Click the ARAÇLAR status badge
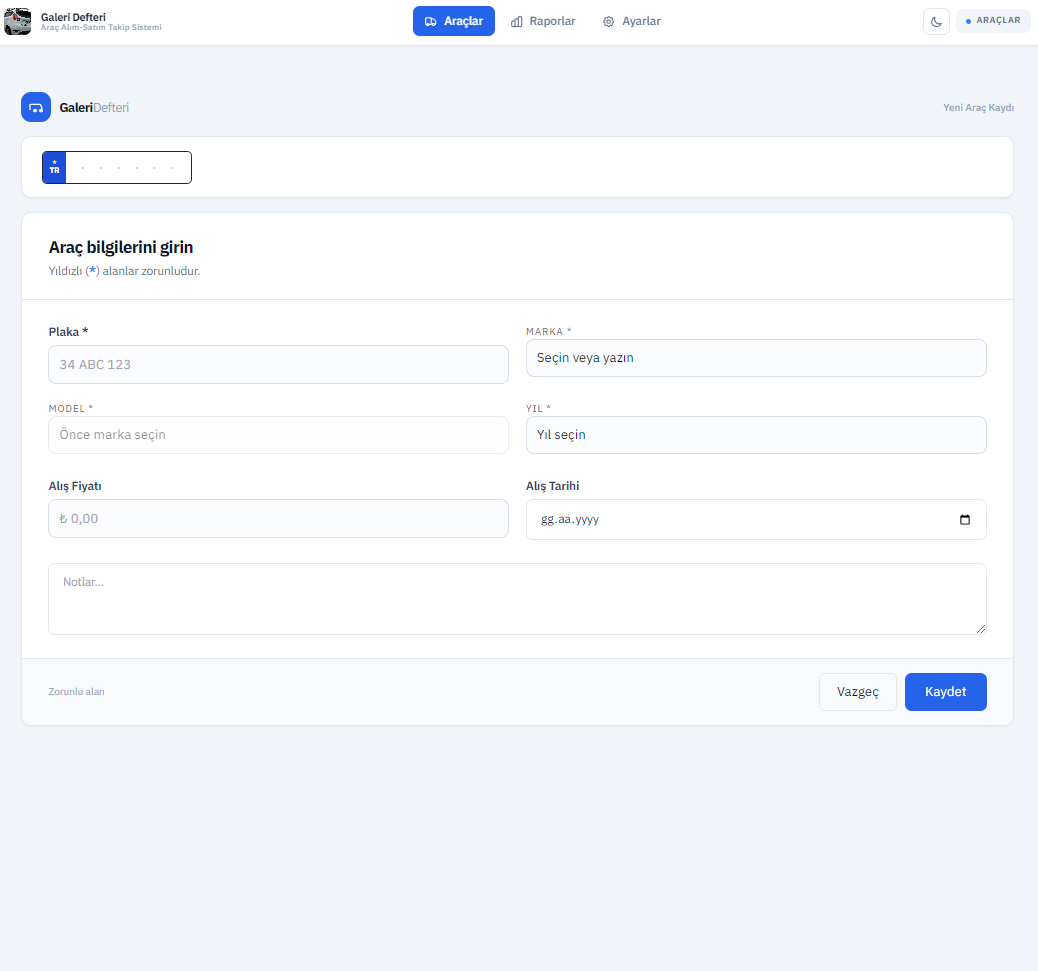Screen dimensions: 1038x971 click(993, 21)
